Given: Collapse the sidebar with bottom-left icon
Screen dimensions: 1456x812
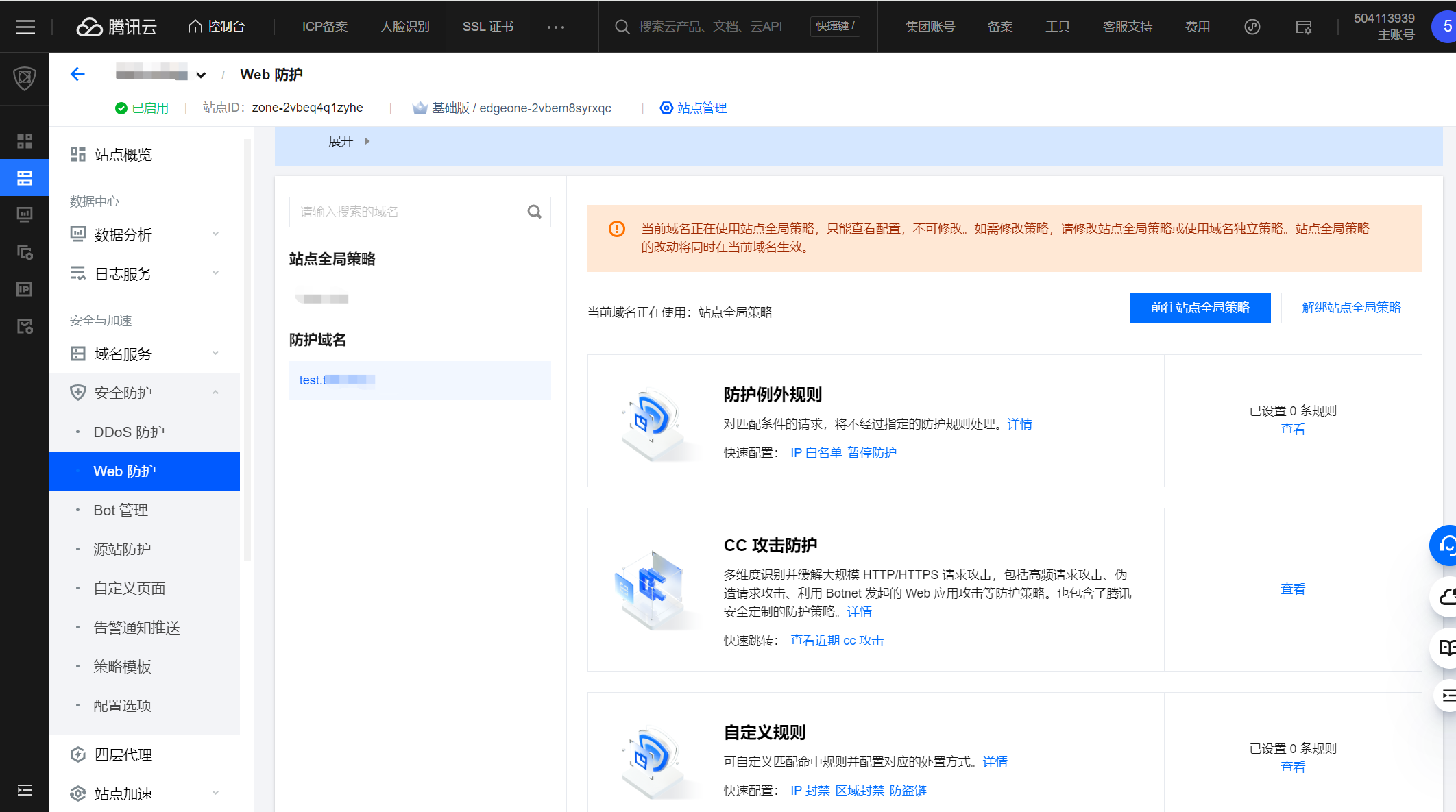Looking at the screenshot, I should click(25, 790).
